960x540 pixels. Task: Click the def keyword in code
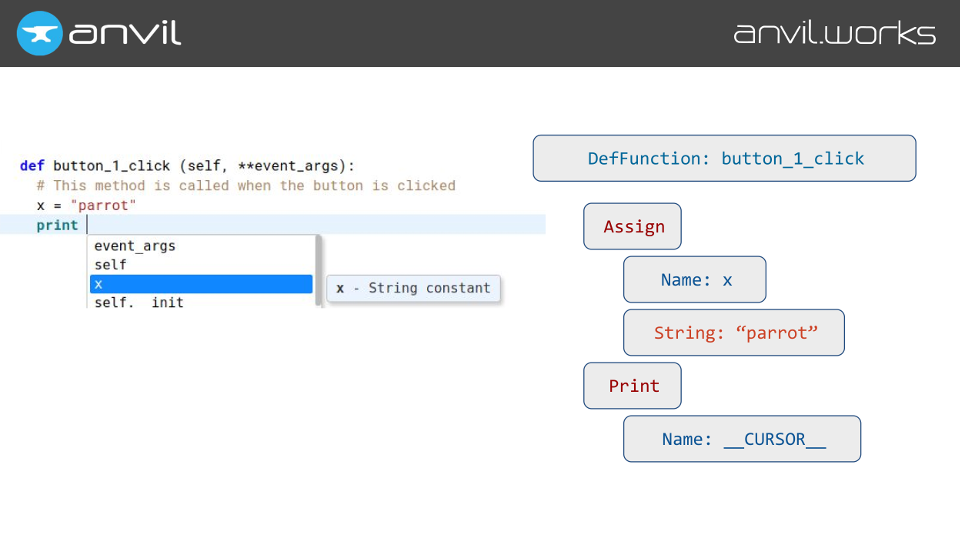coord(31,165)
